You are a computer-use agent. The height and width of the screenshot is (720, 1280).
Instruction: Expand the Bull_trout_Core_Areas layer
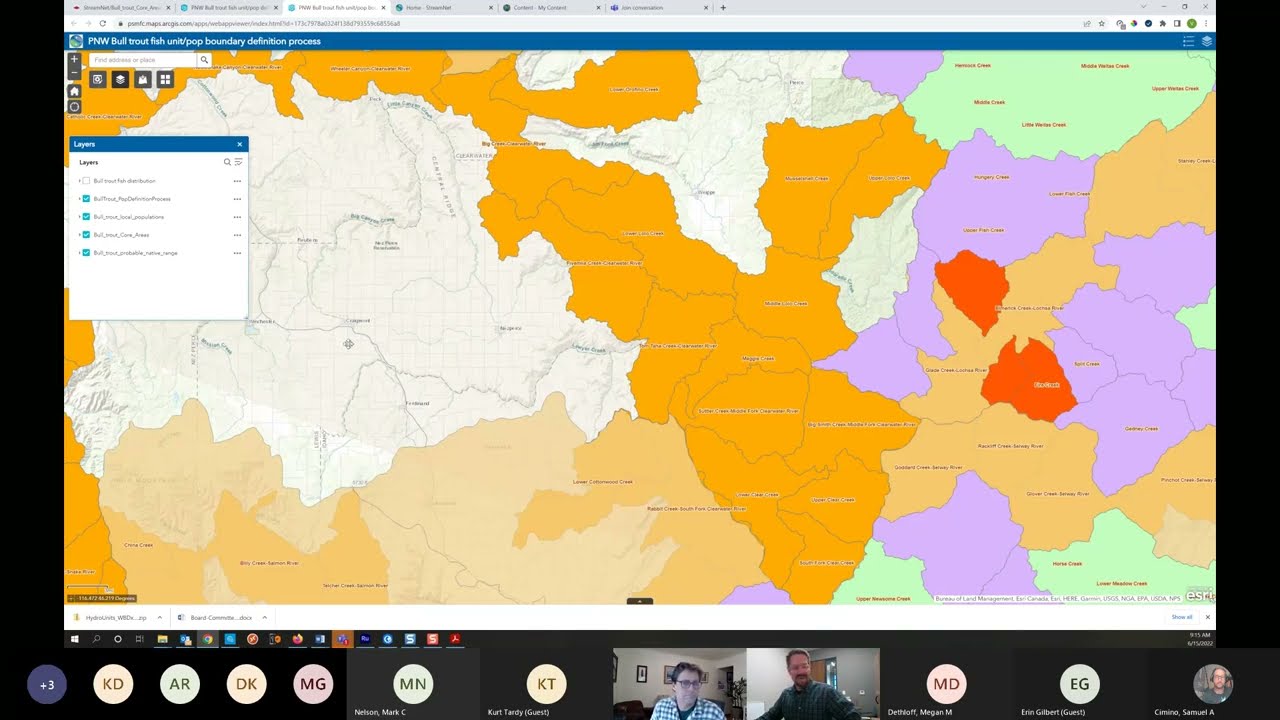[79, 235]
